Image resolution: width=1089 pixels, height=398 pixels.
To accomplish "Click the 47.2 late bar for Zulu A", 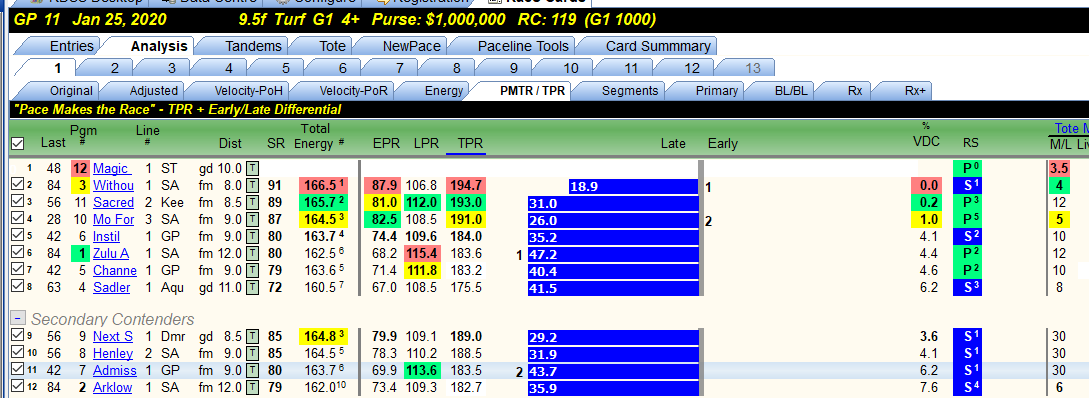I will [613, 254].
